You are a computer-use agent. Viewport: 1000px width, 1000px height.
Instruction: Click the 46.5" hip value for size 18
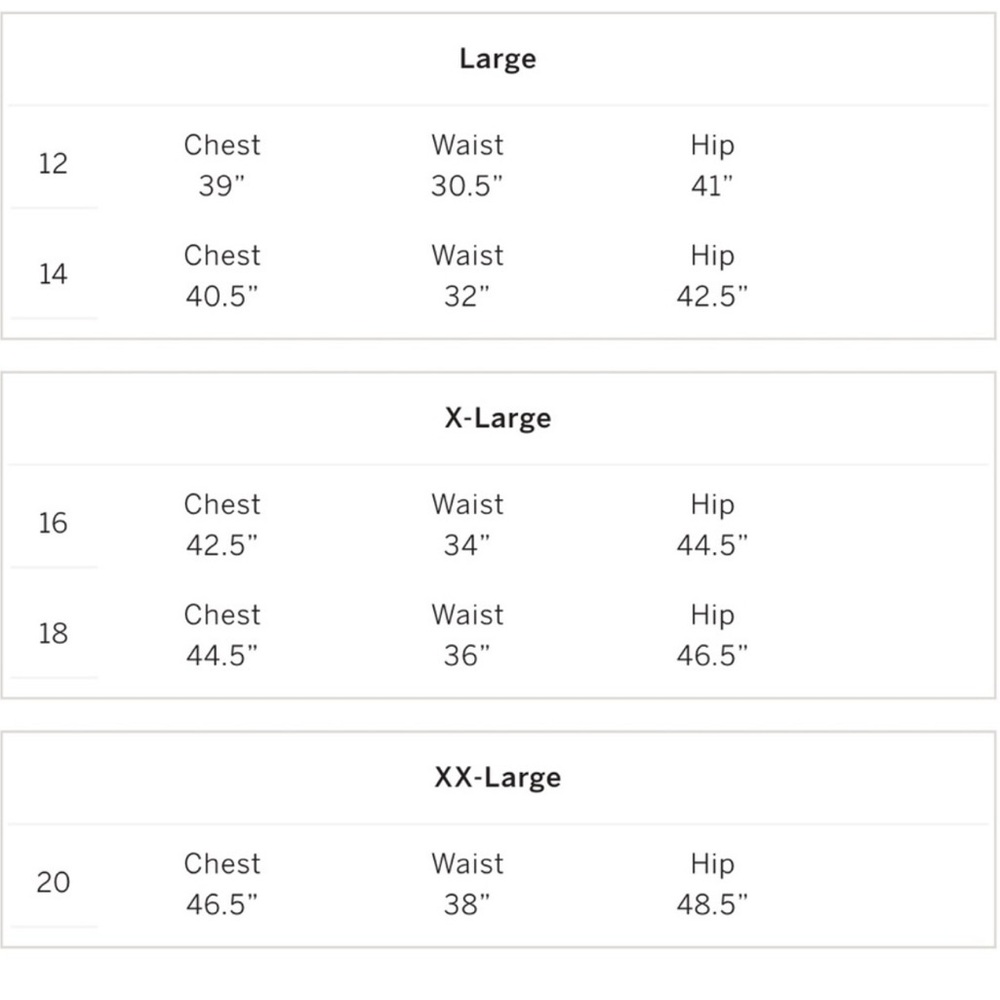pyautogui.click(x=712, y=656)
